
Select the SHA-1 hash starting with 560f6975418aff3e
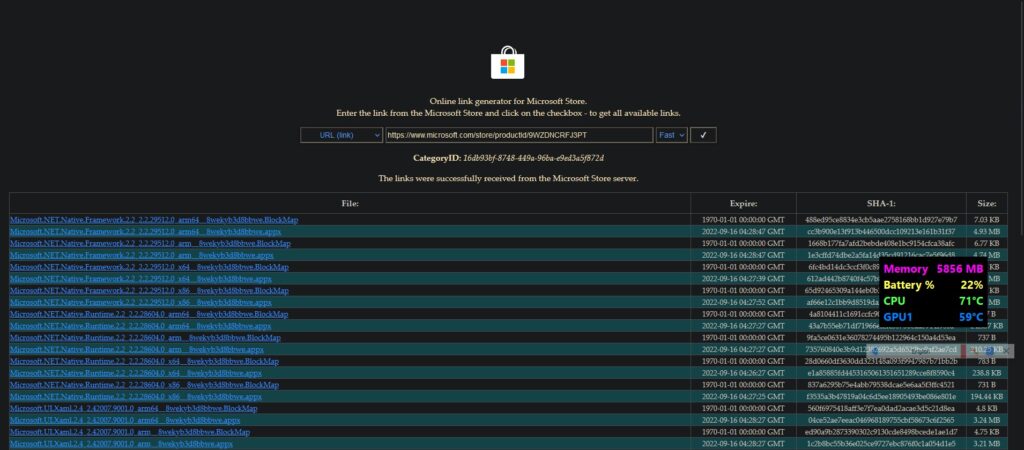[881, 408]
